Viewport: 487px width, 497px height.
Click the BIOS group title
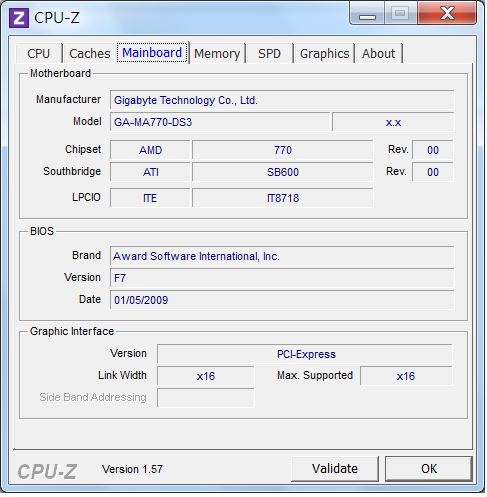42,231
